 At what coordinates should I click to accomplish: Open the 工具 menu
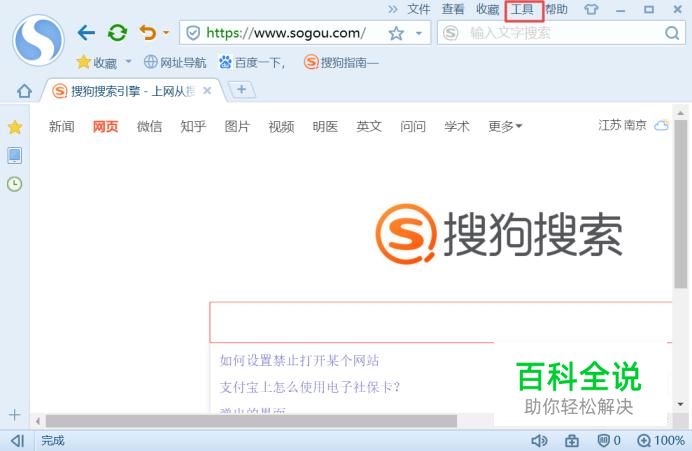(523, 10)
